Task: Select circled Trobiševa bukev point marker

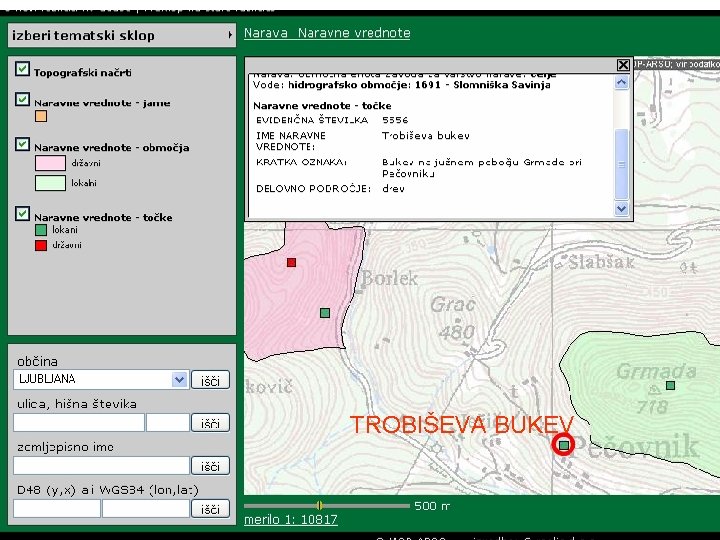Action: 564,444
